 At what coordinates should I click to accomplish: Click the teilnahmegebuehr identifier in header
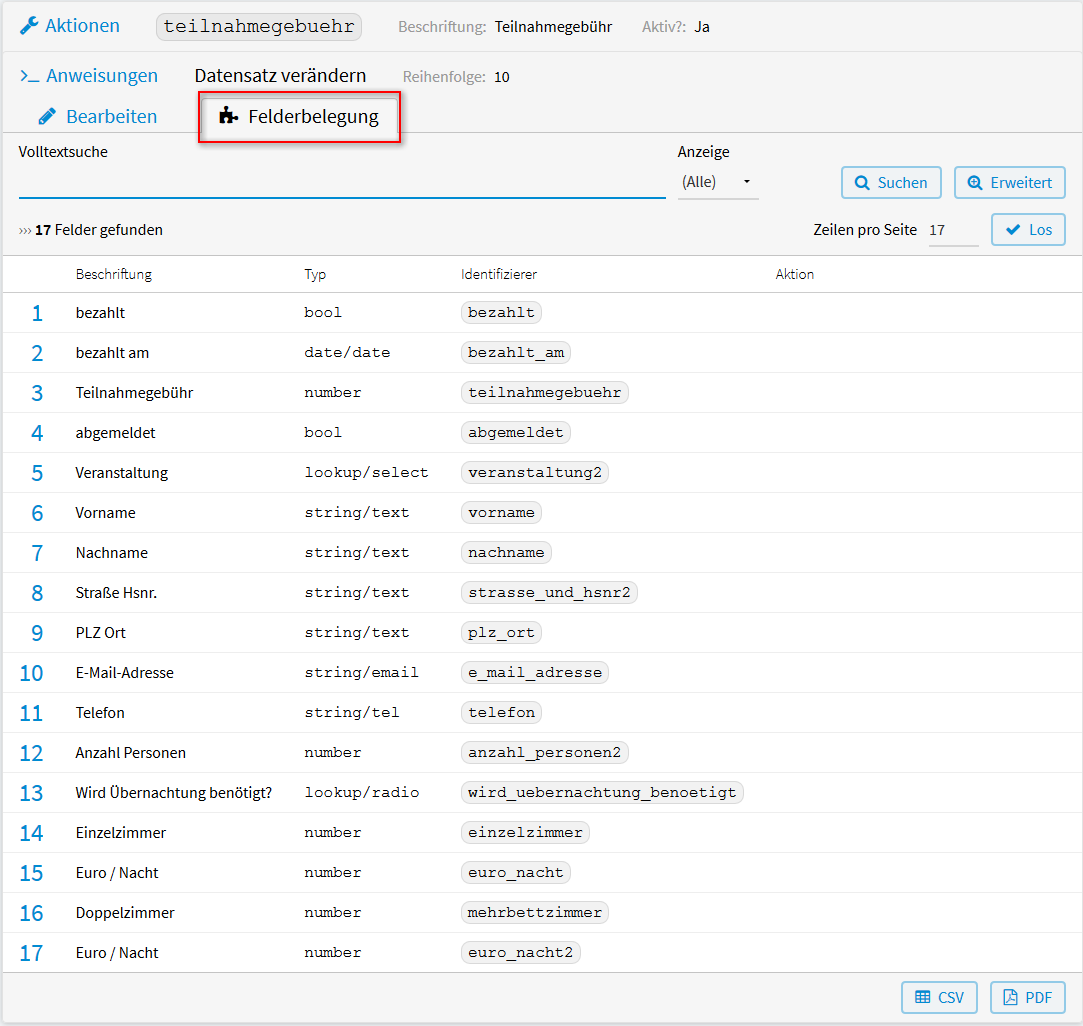click(259, 27)
